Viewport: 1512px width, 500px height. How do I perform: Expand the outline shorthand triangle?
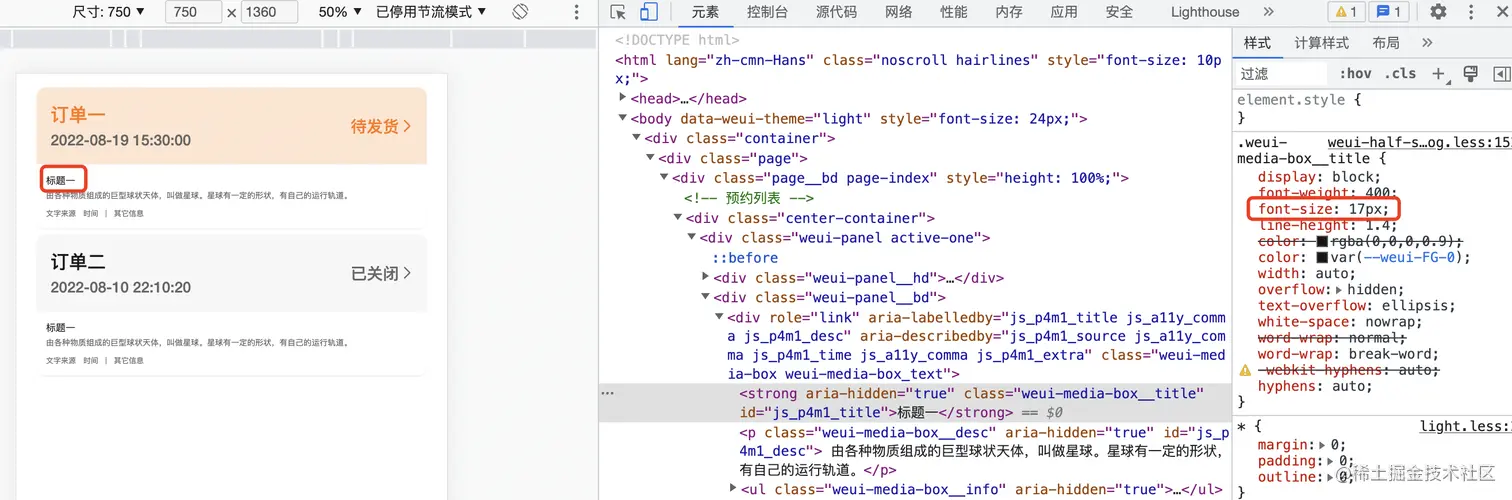pyautogui.click(x=1331, y=477)
